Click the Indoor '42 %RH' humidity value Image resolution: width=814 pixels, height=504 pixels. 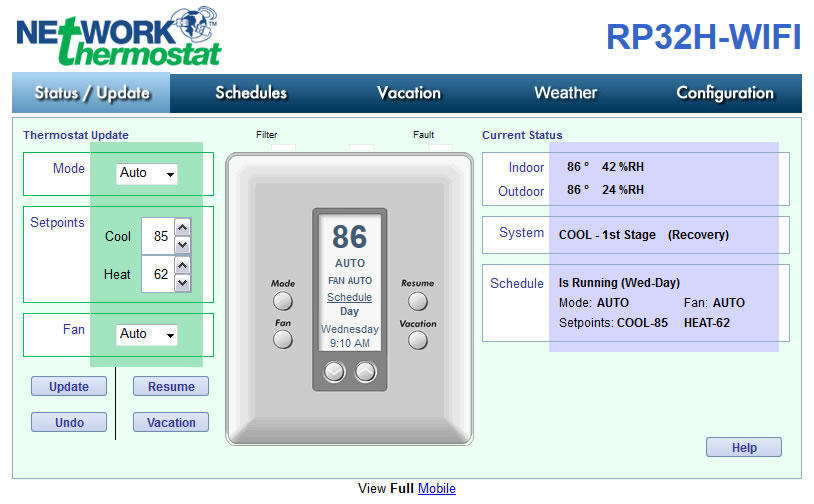(x=622, y=167)
